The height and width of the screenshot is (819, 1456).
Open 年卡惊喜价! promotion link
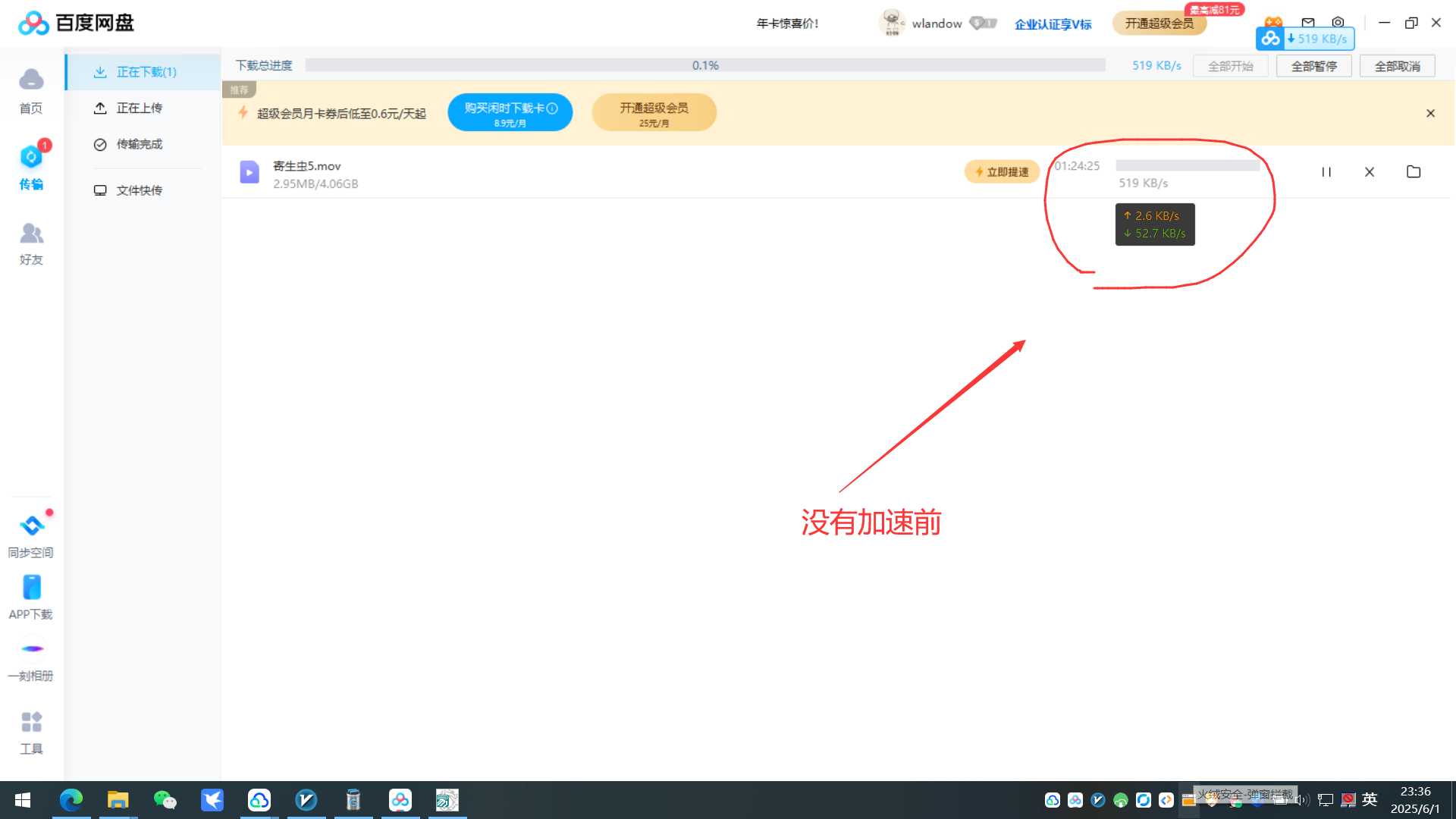coord(787,24)
